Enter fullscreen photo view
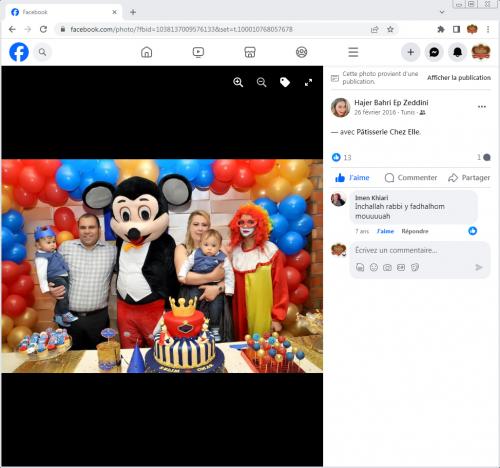 (x=309, y=82)
